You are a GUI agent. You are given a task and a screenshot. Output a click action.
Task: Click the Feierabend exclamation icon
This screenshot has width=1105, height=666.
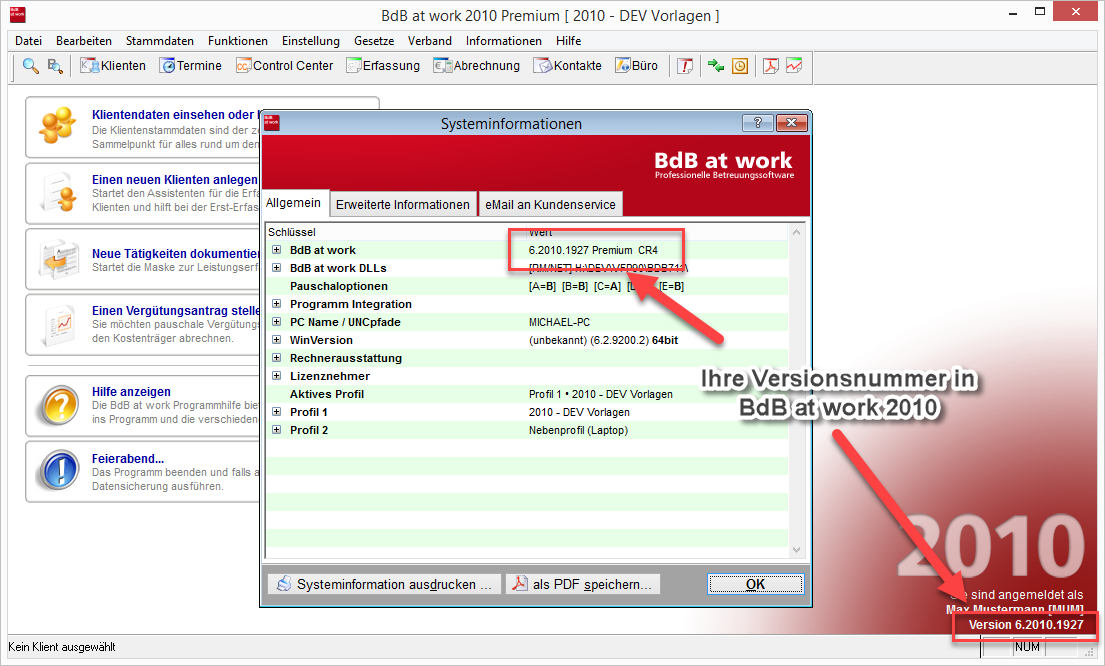pyautogui.click(x=59, y=471)
